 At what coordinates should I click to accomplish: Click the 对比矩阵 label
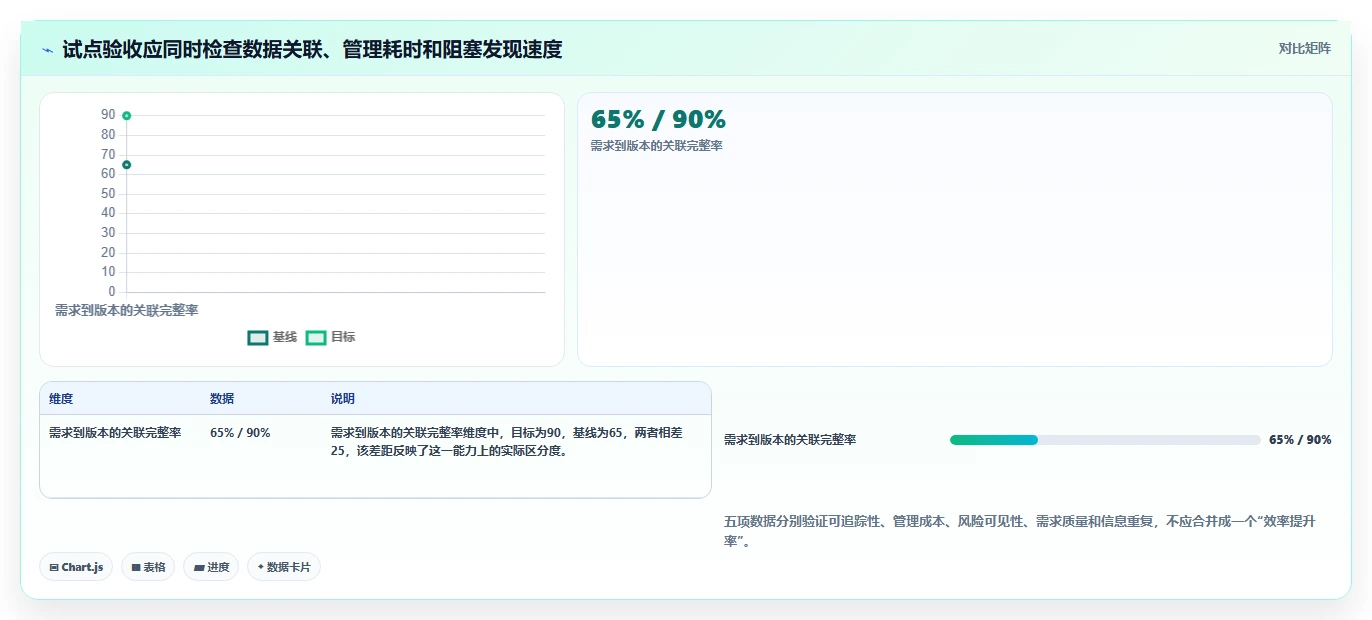(x=1305, y=48)
